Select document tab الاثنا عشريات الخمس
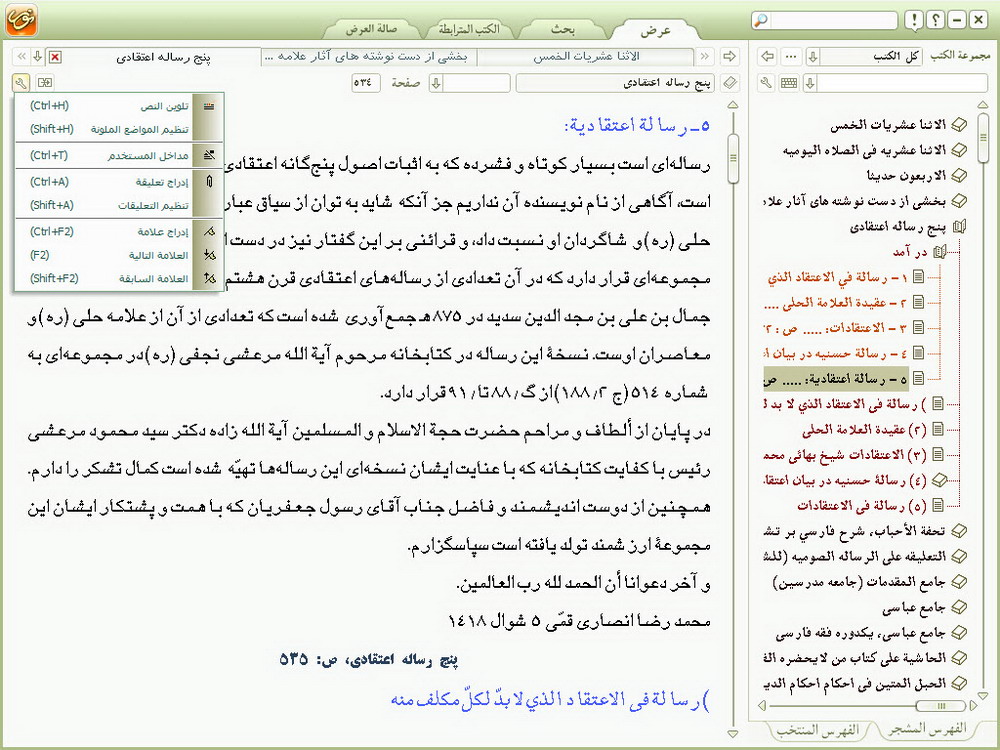Viewport: 1000px width, 750px height. (585, 57)
